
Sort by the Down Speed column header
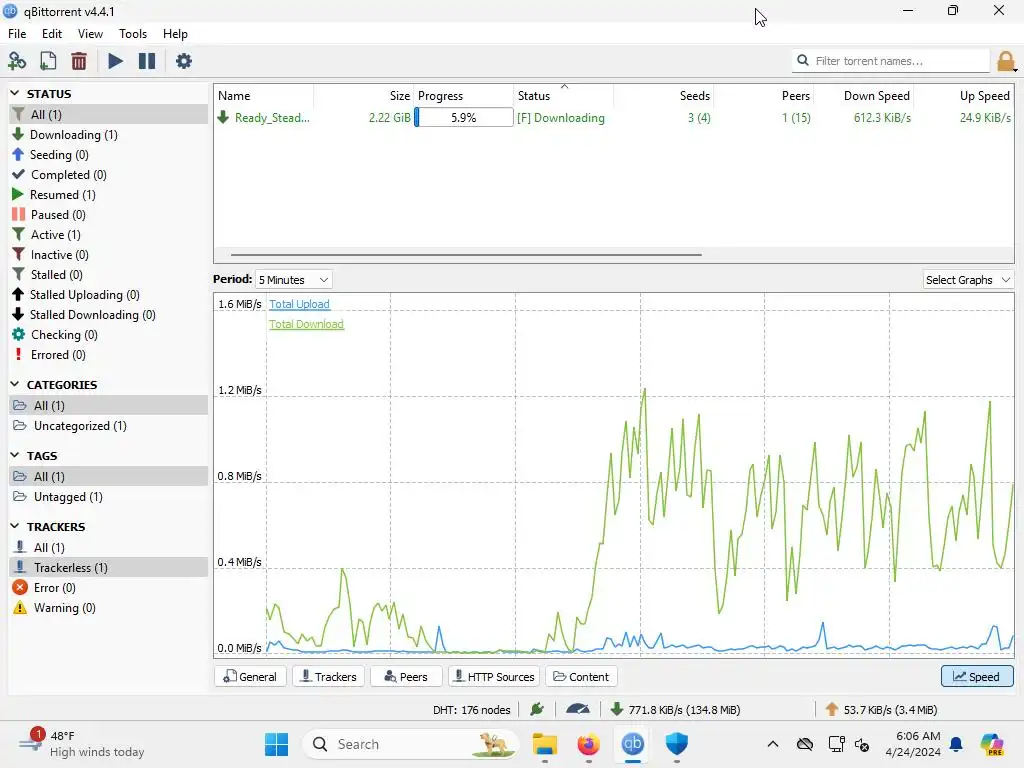(x=863, y=95)
